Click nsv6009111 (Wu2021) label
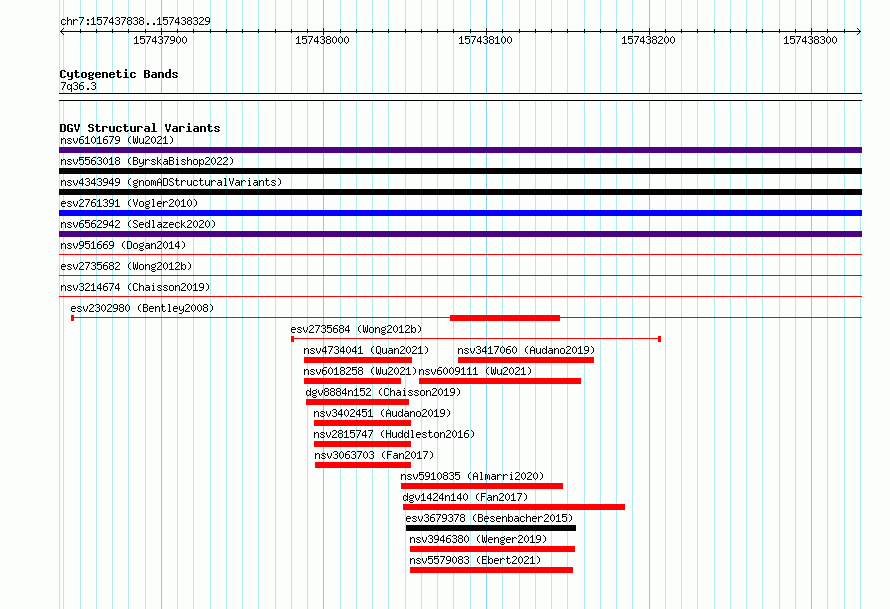 (475, 371)
